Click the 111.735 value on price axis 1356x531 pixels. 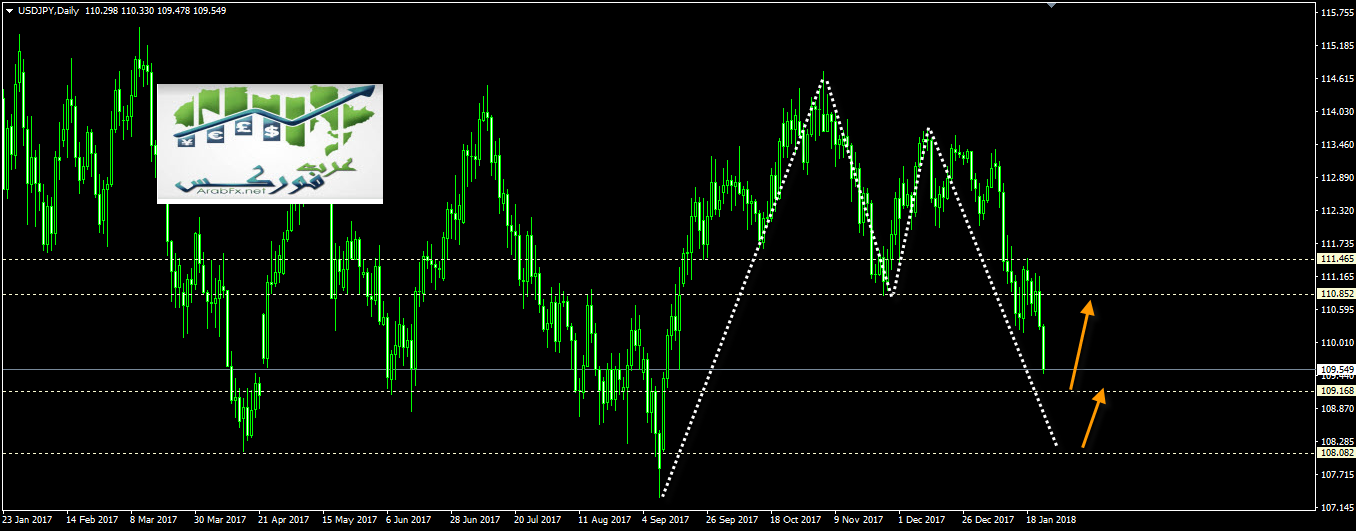click(x=1337, y=244)
